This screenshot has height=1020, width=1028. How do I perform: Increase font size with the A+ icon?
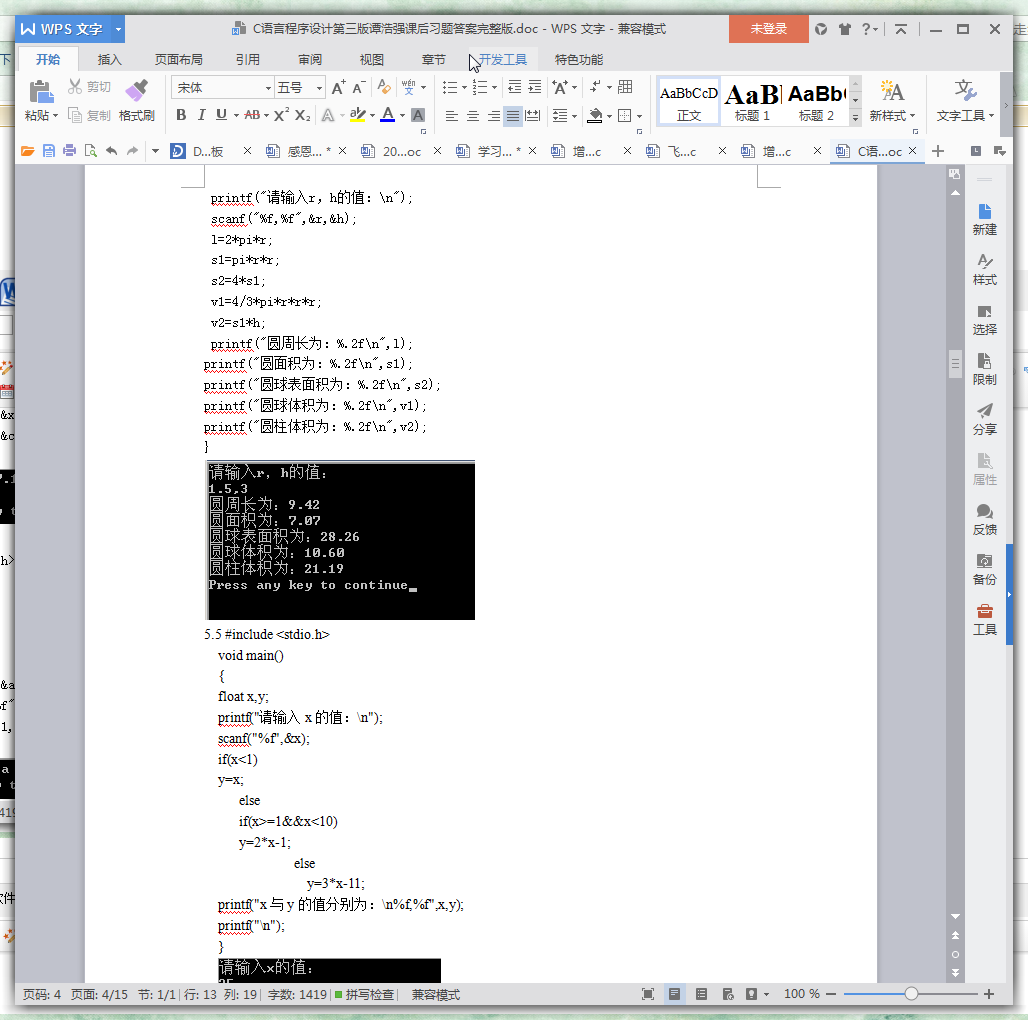tap(338, 88)
